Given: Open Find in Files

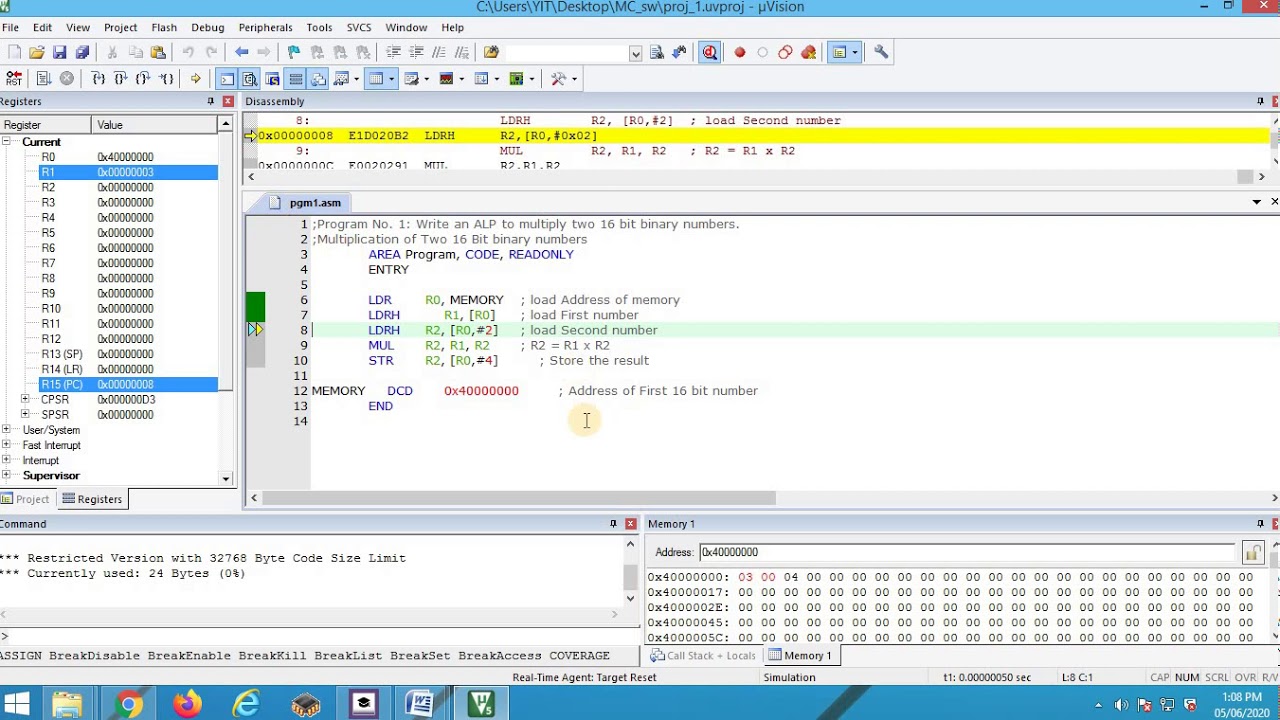Looking at the screenshot, I should pos(491,52).
